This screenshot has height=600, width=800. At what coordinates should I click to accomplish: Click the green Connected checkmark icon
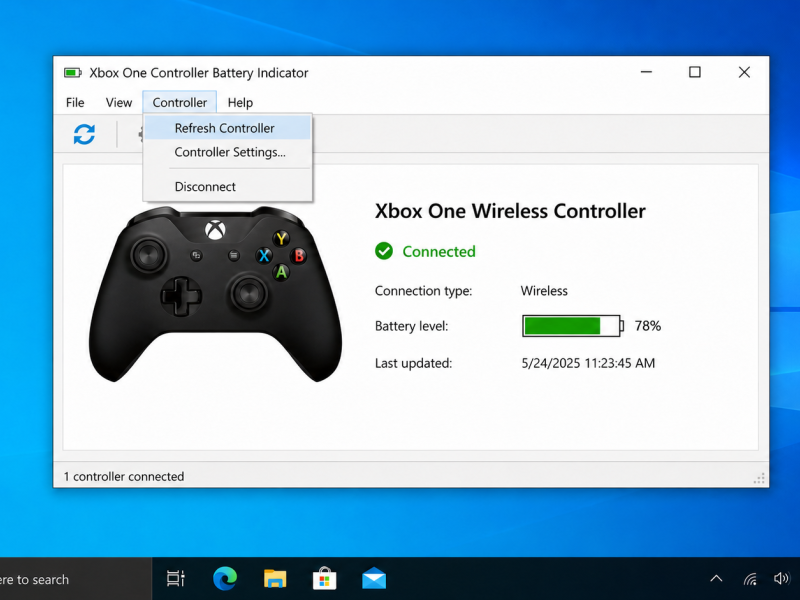pos(384,251)
